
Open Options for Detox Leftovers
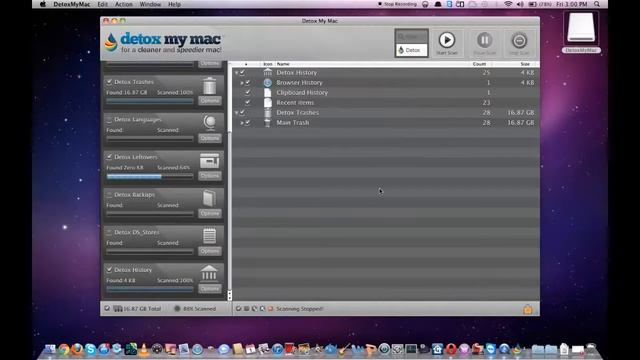click(210, 176)
